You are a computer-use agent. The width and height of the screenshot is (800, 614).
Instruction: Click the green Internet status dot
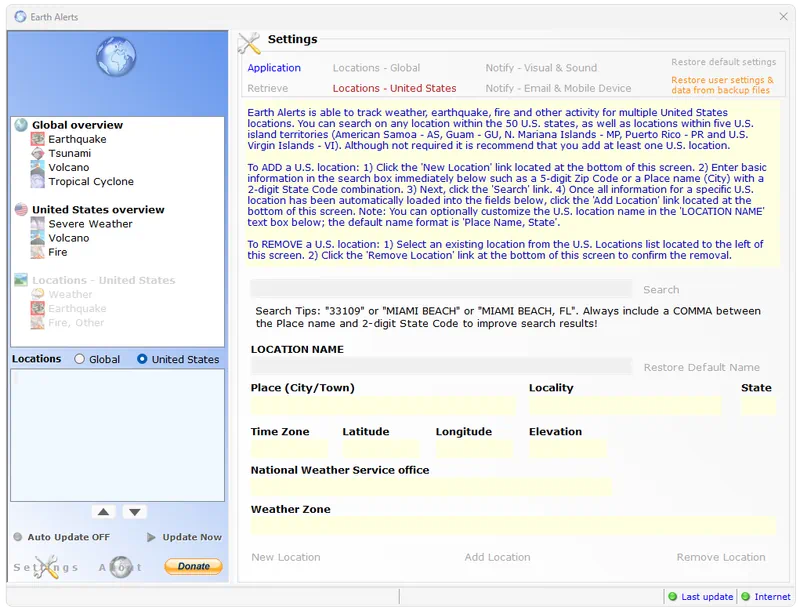(745, 597)
